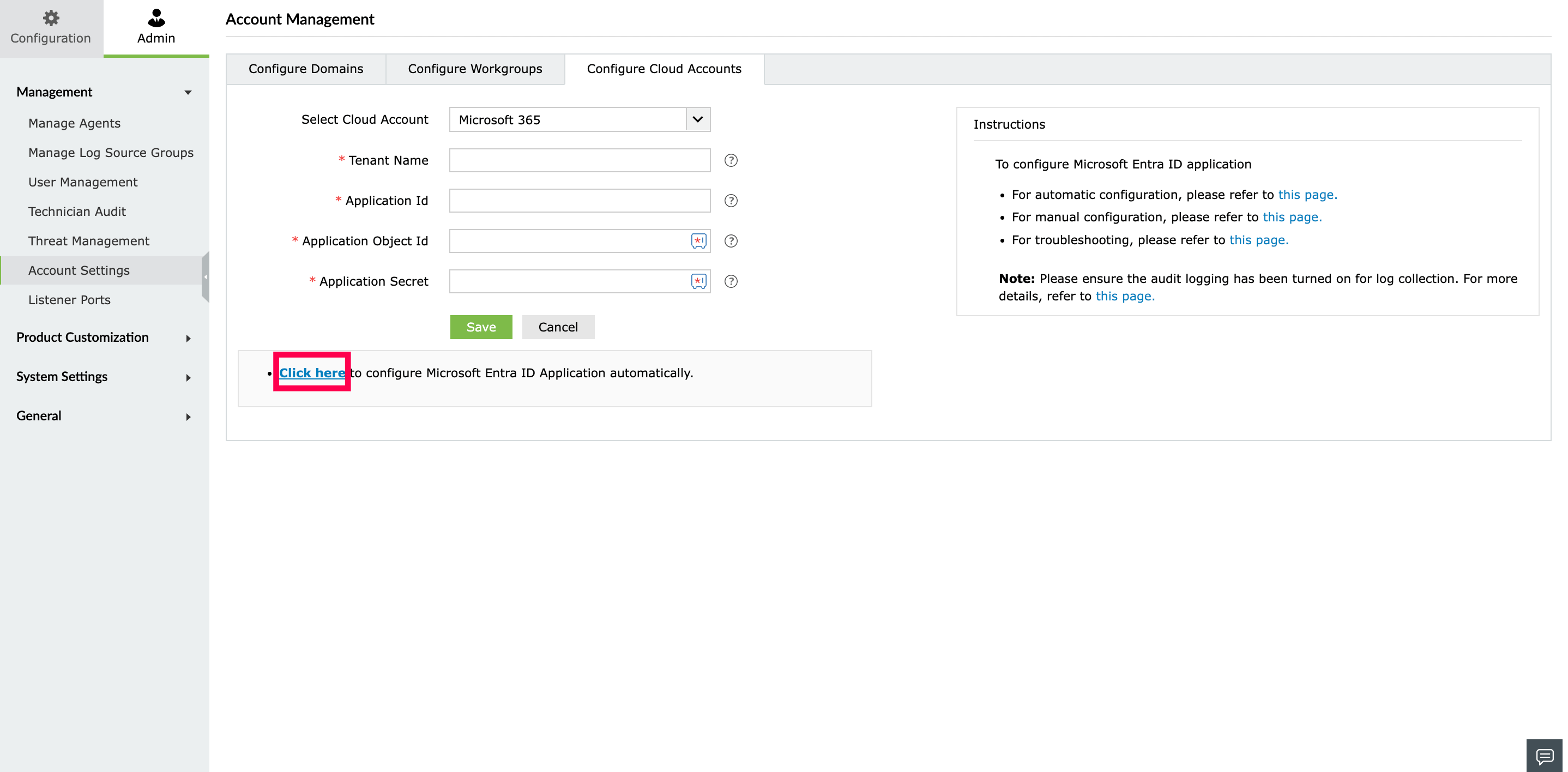
Task: Click password manager icon in Application Object Id field
Action: coord(698,241)
